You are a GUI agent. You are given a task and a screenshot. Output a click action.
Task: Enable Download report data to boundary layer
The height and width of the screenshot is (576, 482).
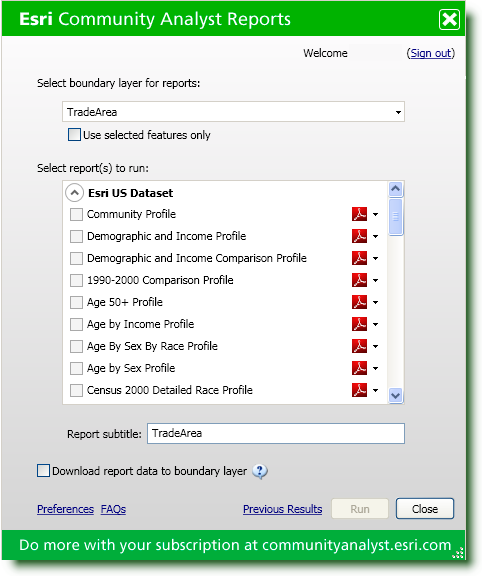point(43,471)
